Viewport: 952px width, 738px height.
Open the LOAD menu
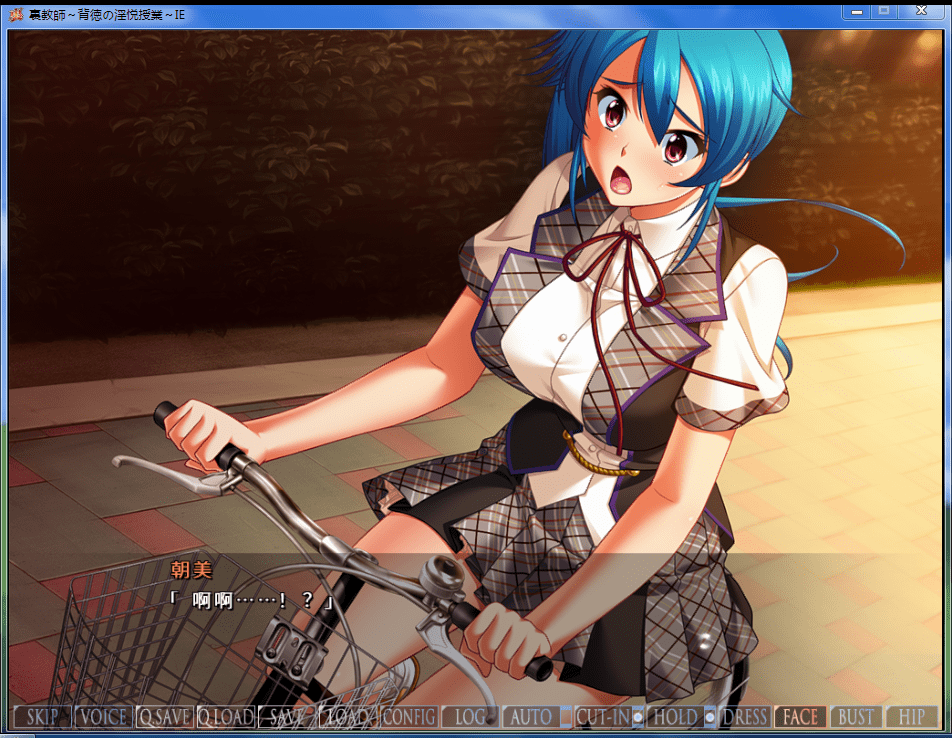347,717
